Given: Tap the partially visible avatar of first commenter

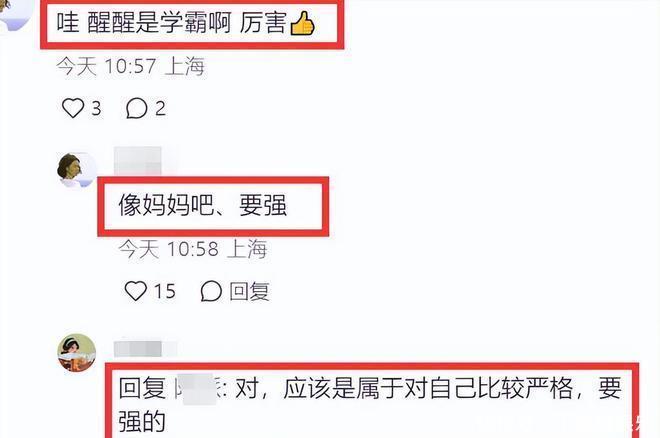Looking at the screenshot, I should tap(16, 13).
